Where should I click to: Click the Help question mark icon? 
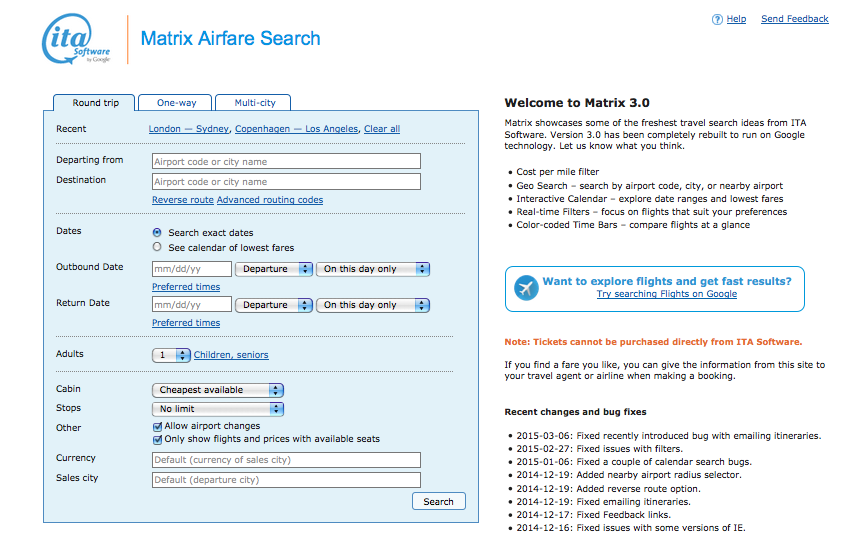pyautogui.click(x=717, y=19)
